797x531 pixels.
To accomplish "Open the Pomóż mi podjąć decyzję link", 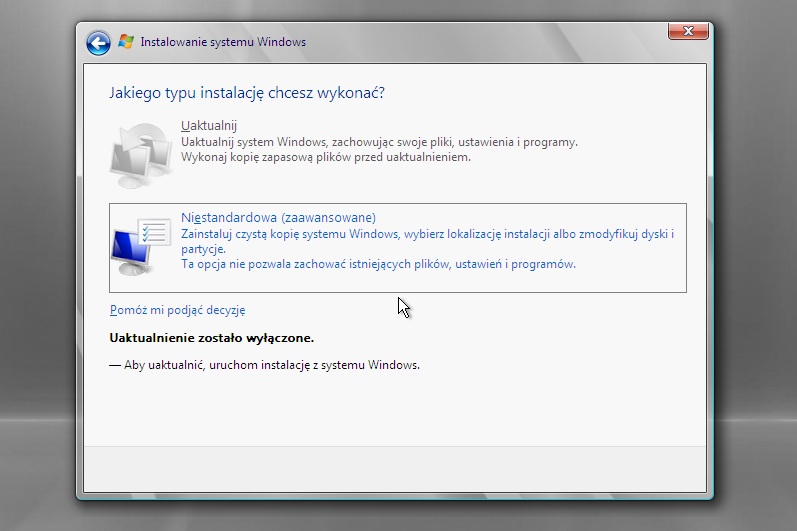I will pyautogui.click(x=177, y=310).
